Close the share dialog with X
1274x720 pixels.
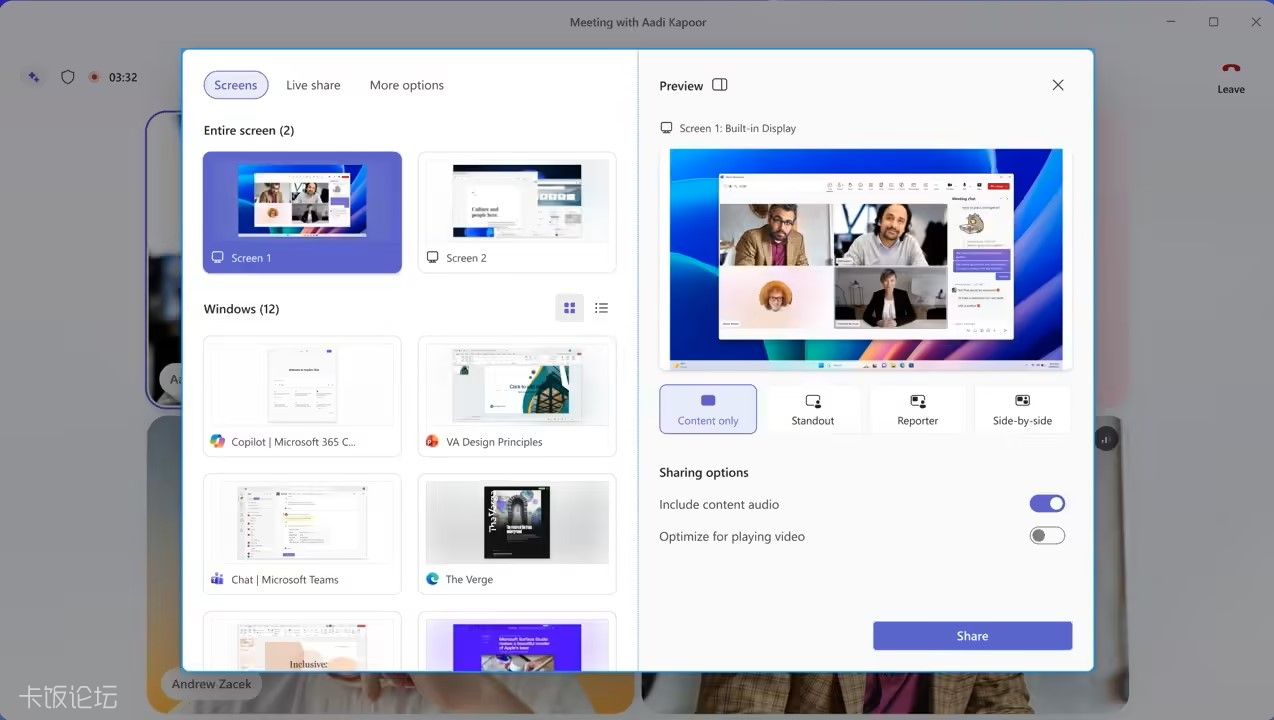pyautogui.click(x=1058, y=85)
